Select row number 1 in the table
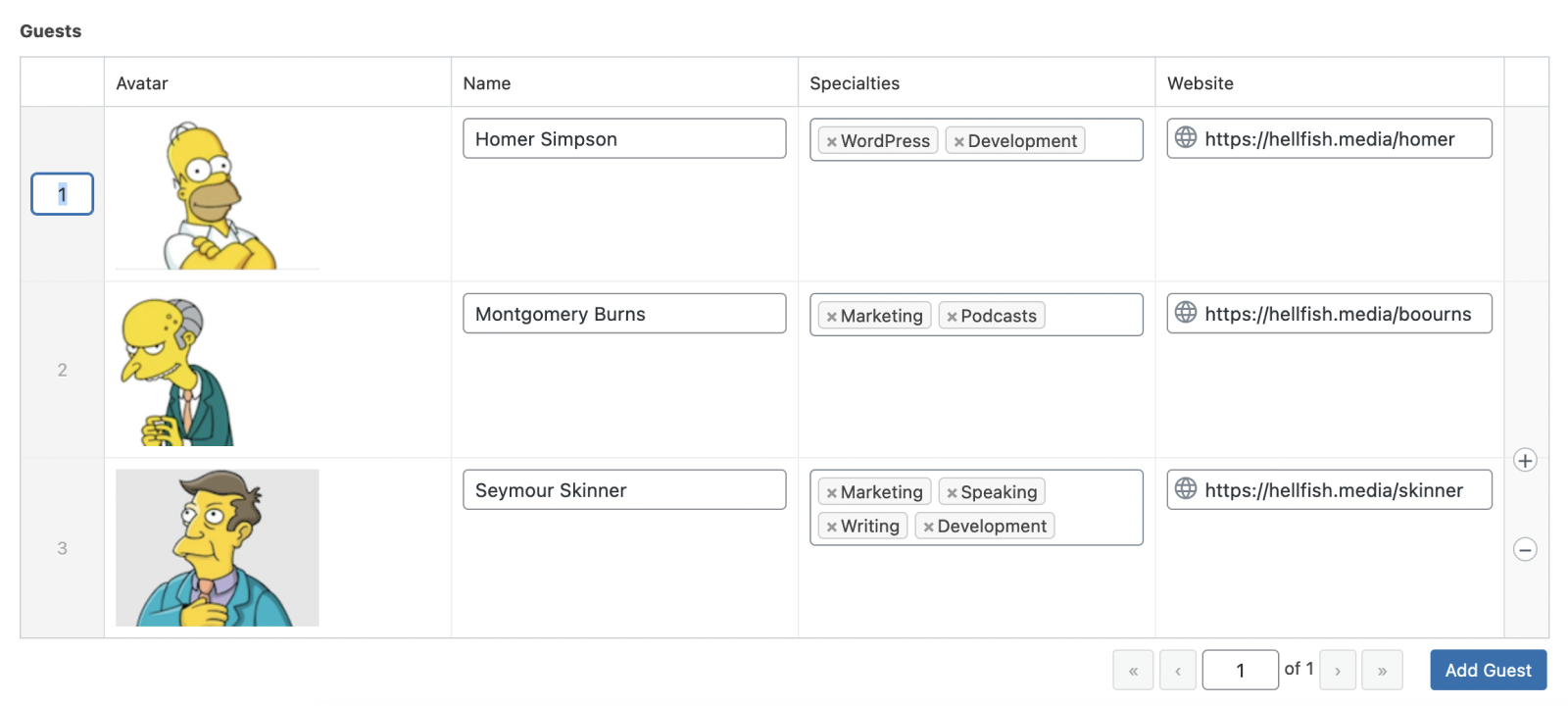 pyautogui.click(x=62, y=194)
